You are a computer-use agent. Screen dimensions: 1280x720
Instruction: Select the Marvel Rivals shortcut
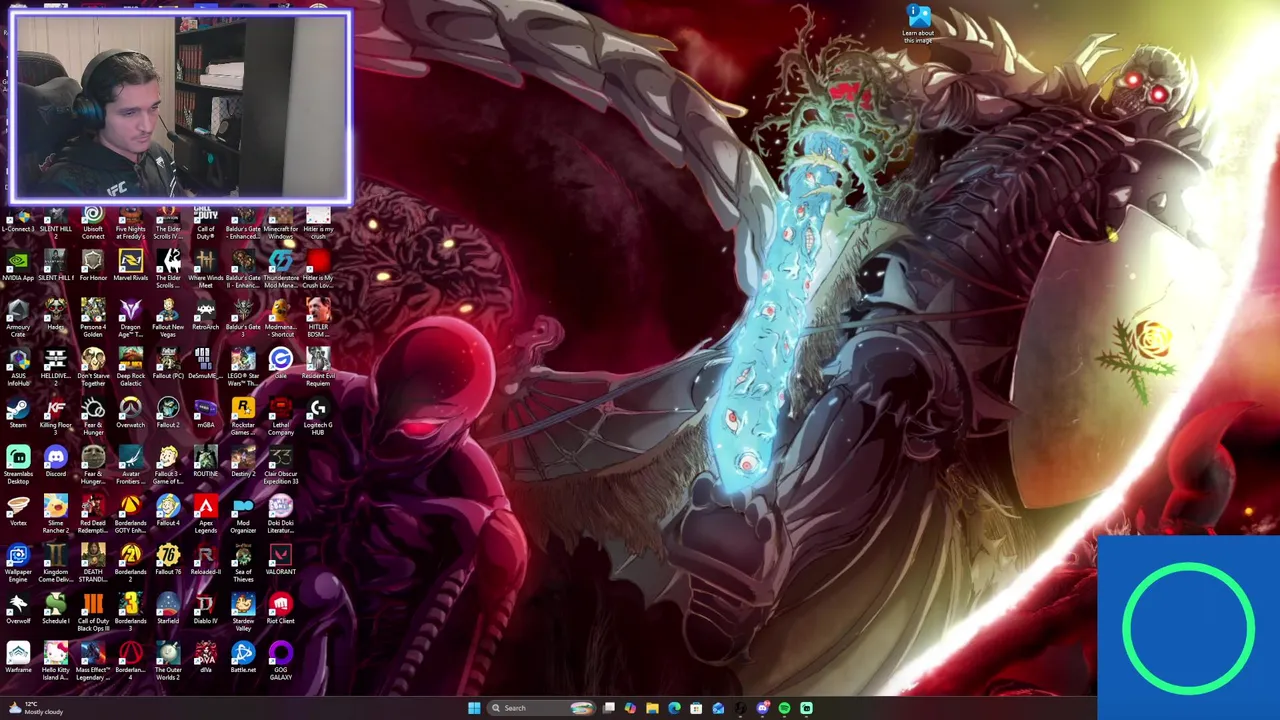[x=130, y=266]
